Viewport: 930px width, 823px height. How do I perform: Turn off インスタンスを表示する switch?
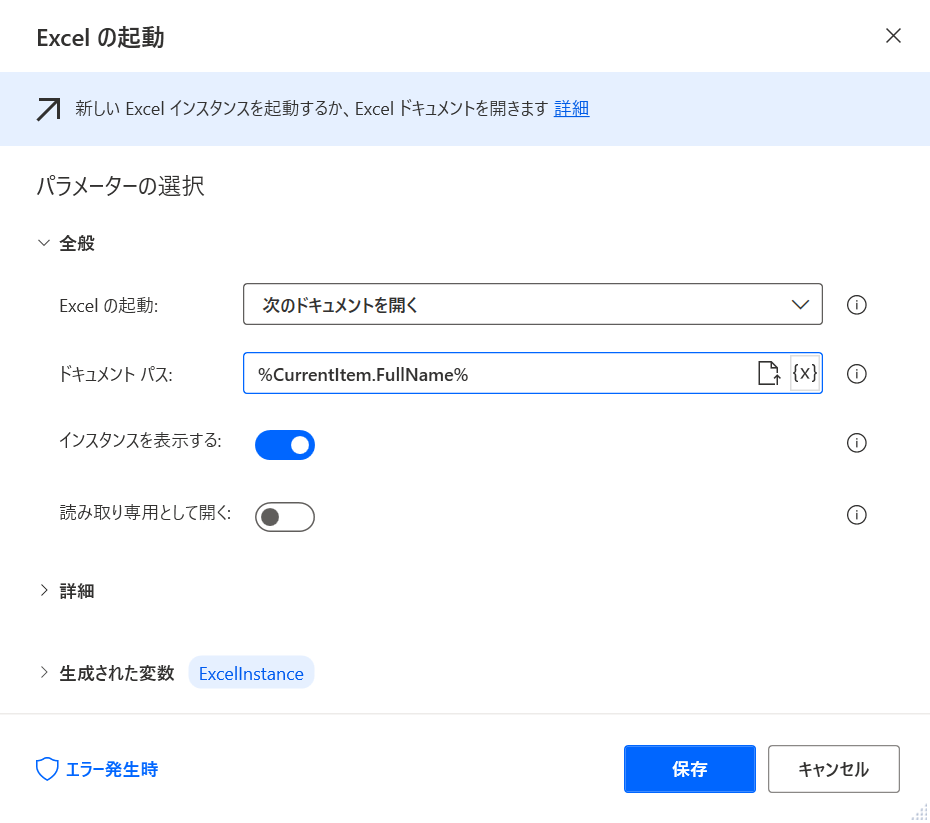point(285,445)
